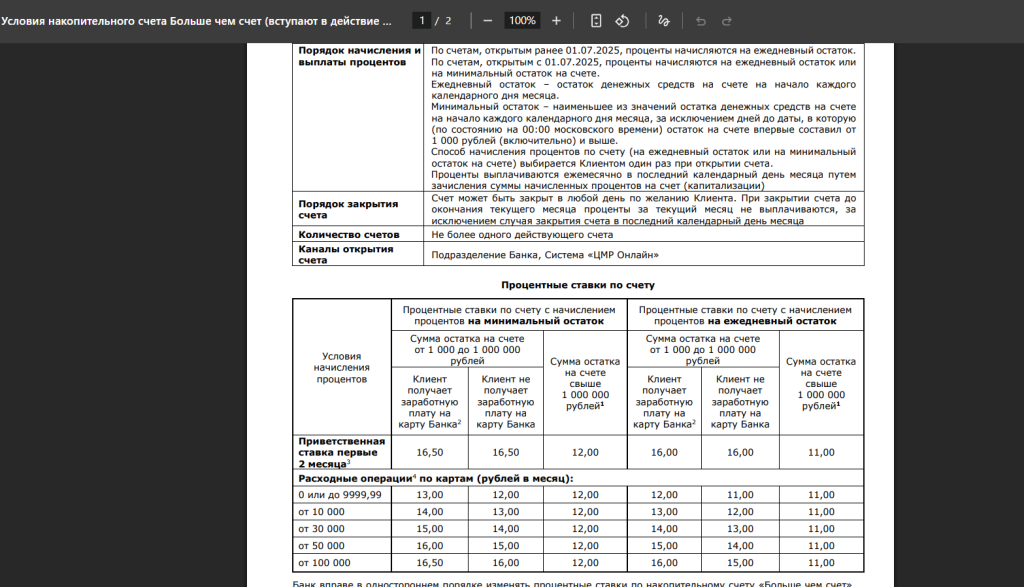Click the "от 10 000" row label

(x=321, y=512)
